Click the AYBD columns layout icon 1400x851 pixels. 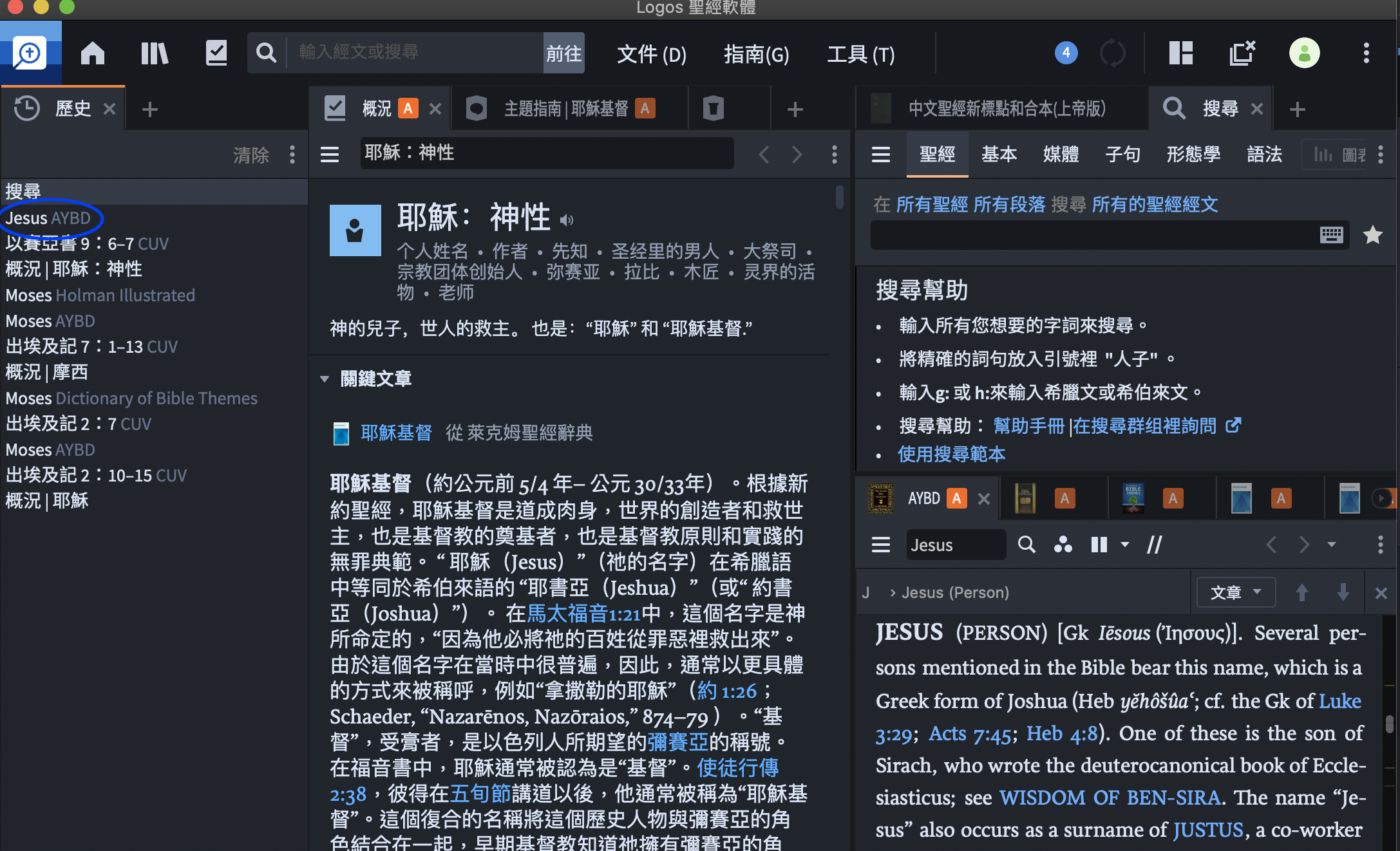[x=1099, y=545]
